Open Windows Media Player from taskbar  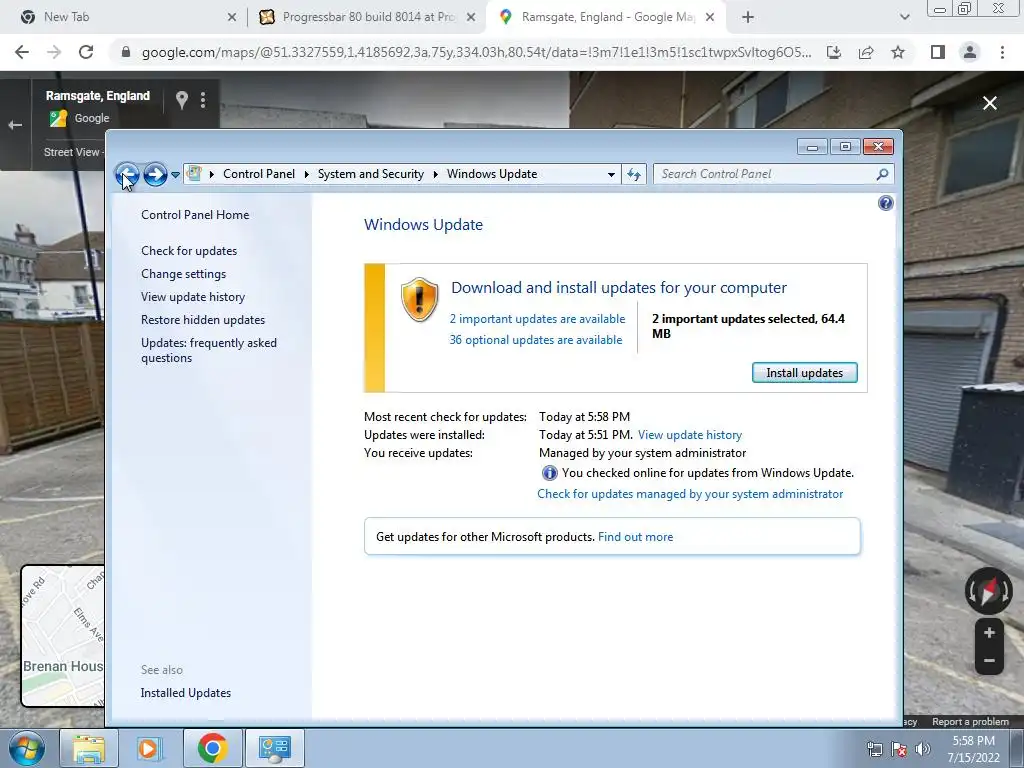[149, 748]
